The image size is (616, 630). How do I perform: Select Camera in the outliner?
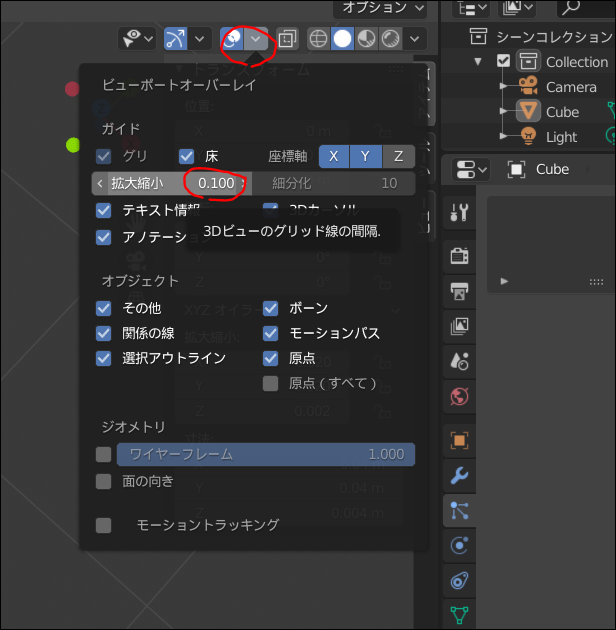tap(571, 87)
